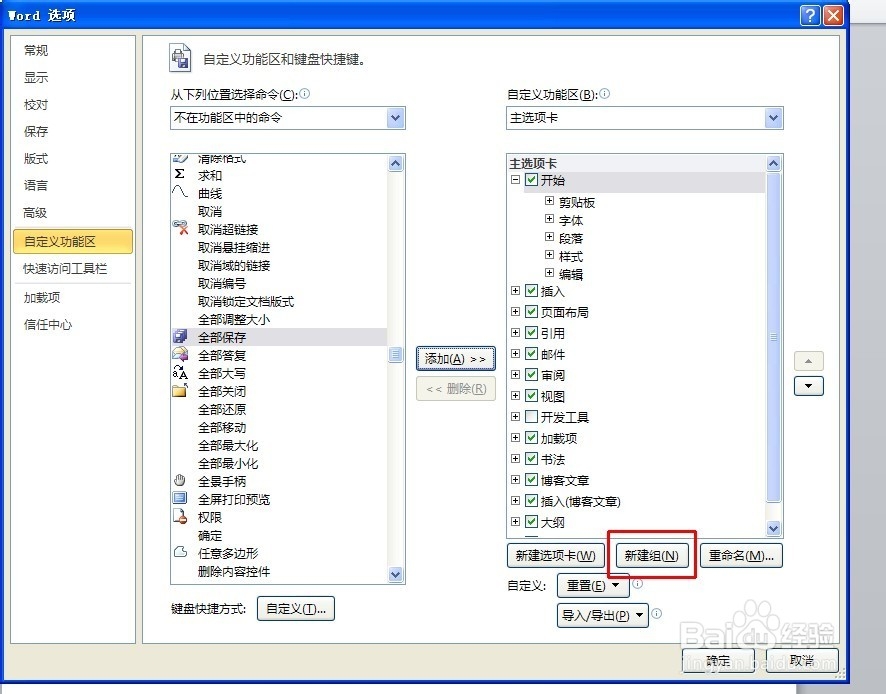Open the 不在功能区中的命令 dropdown
The image size is (886, 694).
pos(396,118)
